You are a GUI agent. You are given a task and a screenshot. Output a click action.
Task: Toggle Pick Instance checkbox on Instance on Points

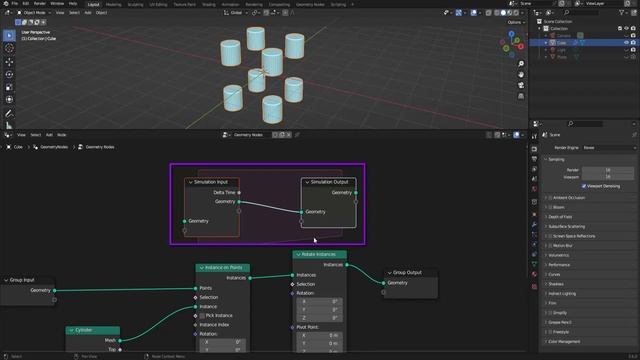pos(202,316)
